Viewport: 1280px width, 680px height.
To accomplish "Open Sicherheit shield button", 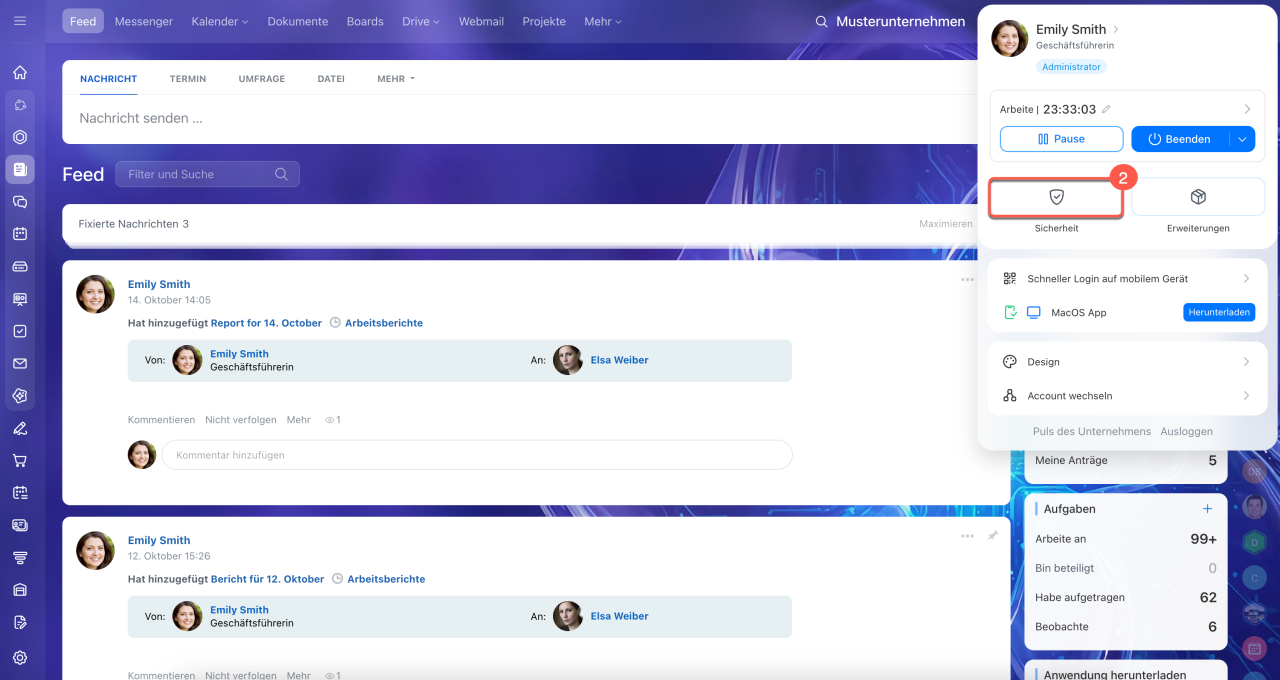I will pos(1056,197).
